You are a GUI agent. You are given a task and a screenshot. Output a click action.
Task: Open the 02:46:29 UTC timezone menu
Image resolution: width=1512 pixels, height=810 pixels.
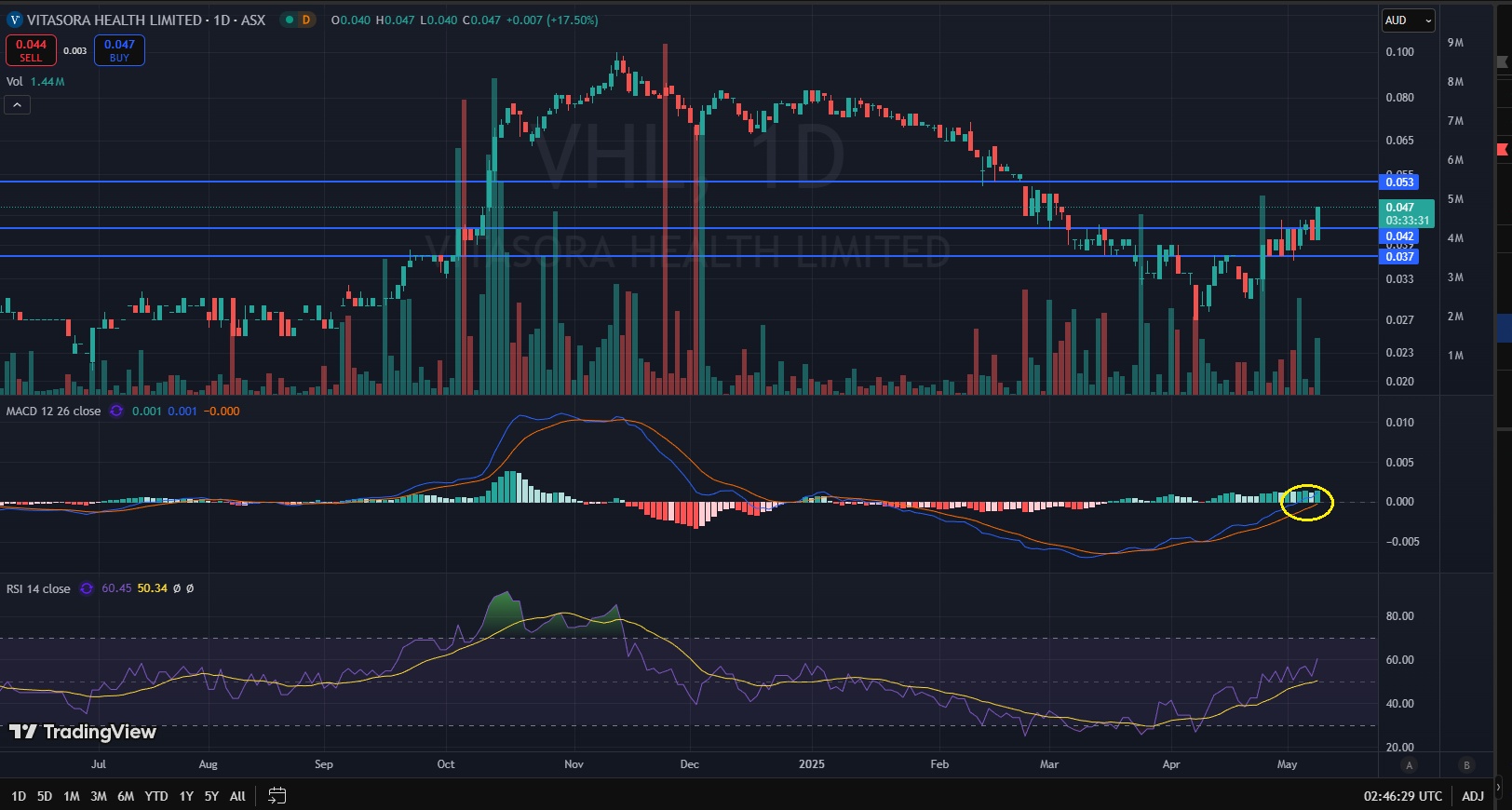click(1403, 796)
